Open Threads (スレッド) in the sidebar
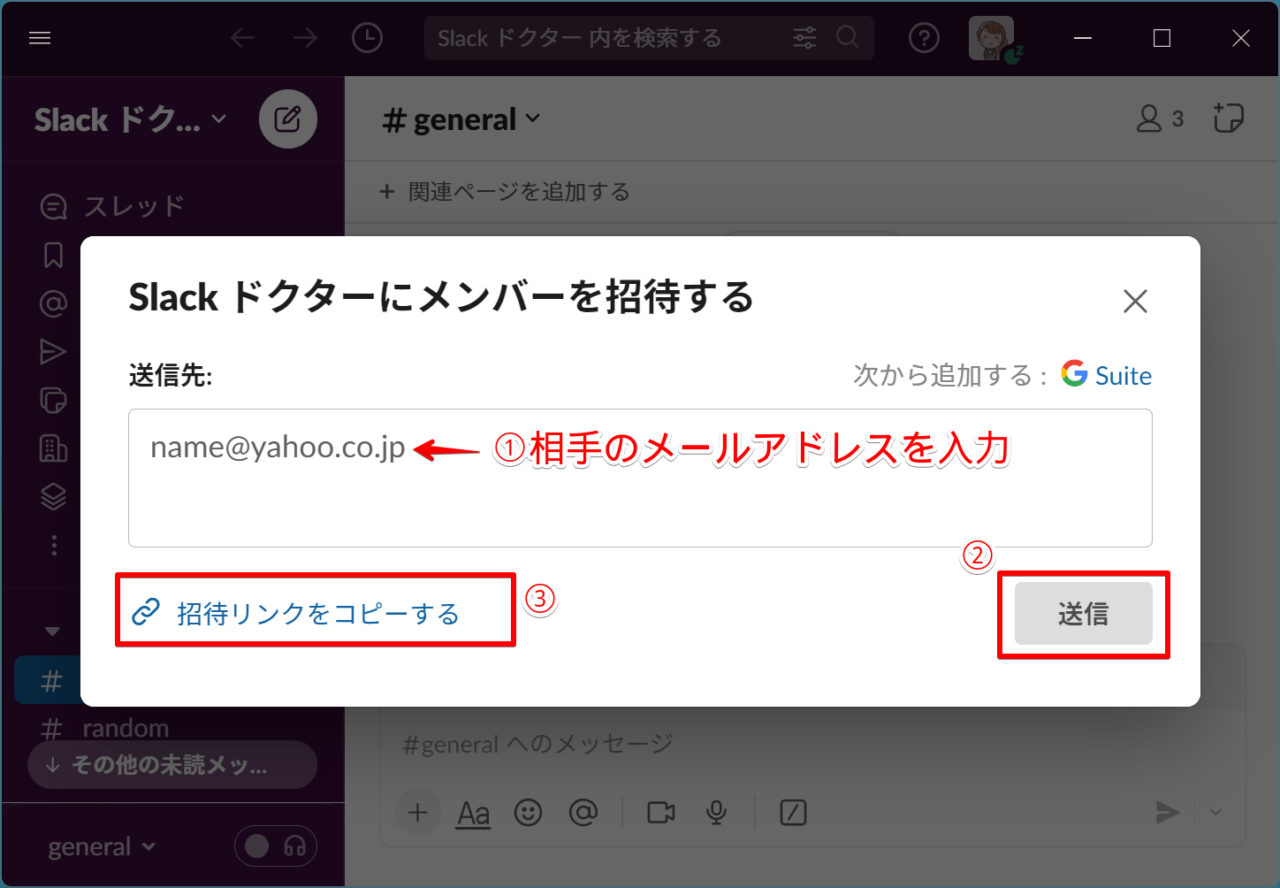 click(112, 206)
